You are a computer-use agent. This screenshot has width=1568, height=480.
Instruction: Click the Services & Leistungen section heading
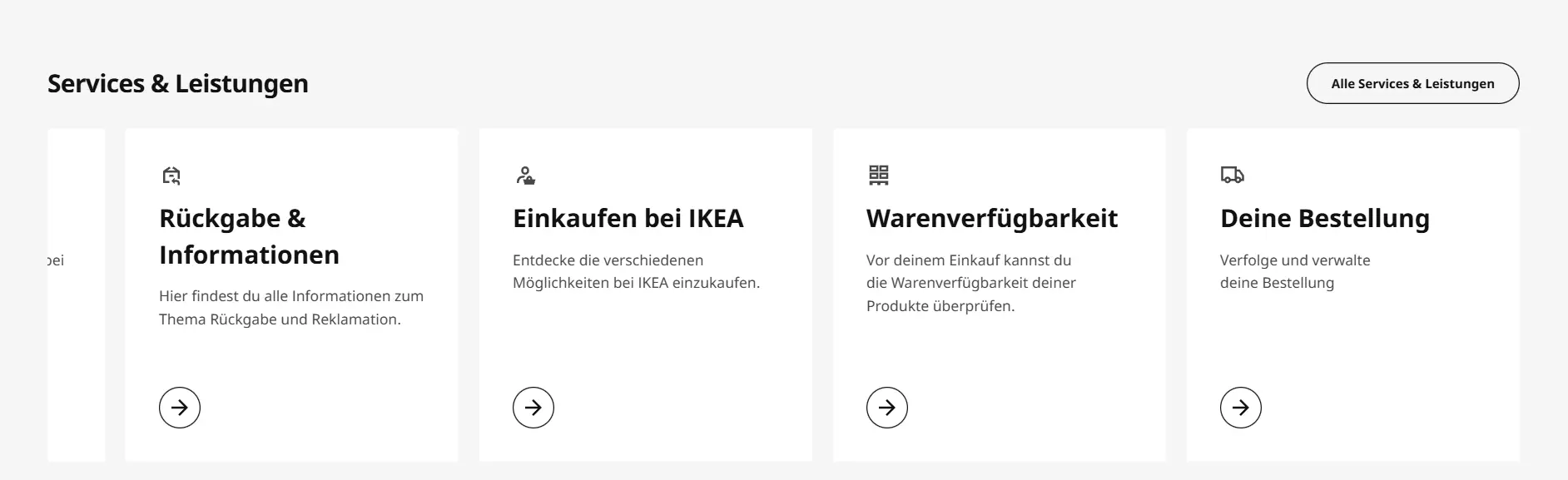click(x=178, y=83)
